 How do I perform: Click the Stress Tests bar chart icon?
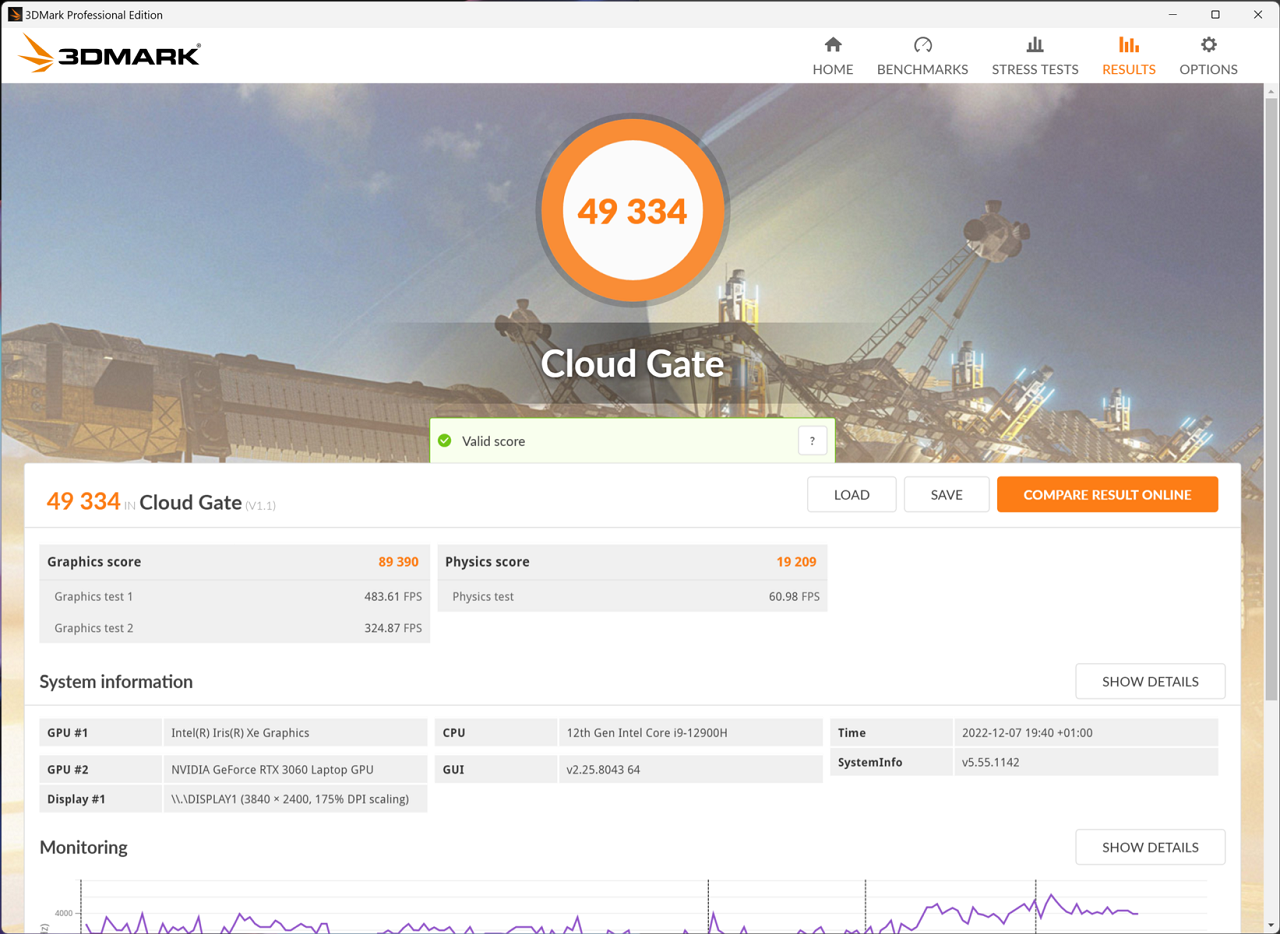pyautogui.click(x=1034, y=45)
